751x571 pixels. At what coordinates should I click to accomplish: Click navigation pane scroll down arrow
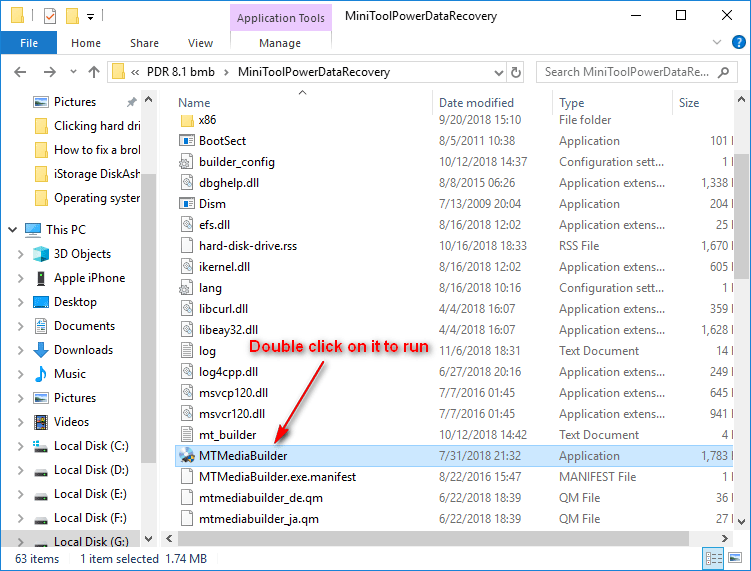[149, 539]
